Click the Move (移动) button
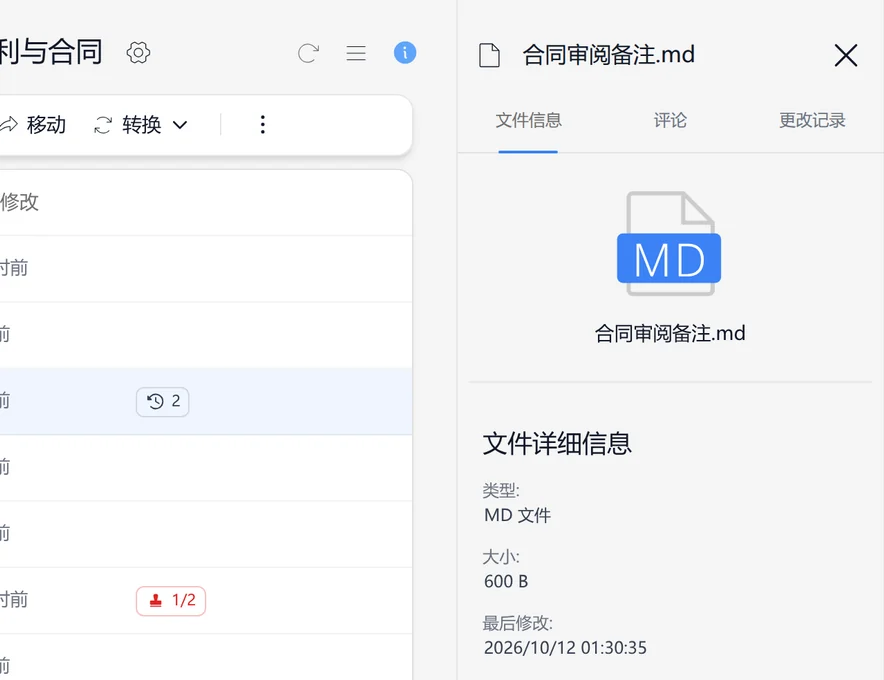Image resolution: width=884 pixels, height=680 pixels. [33, 125]
